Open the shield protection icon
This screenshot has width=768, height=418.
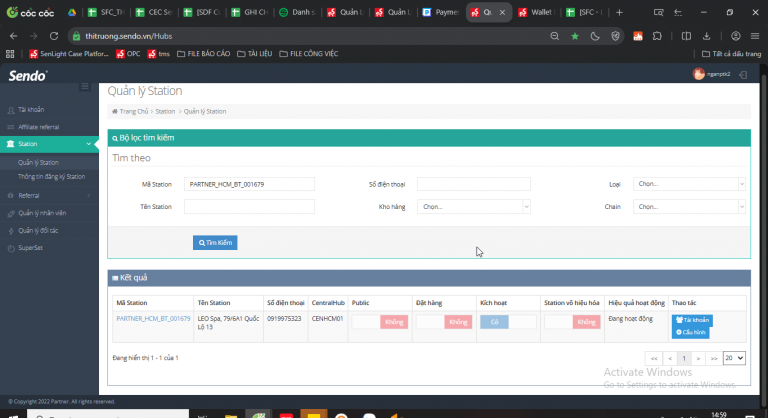click(616, 36)
